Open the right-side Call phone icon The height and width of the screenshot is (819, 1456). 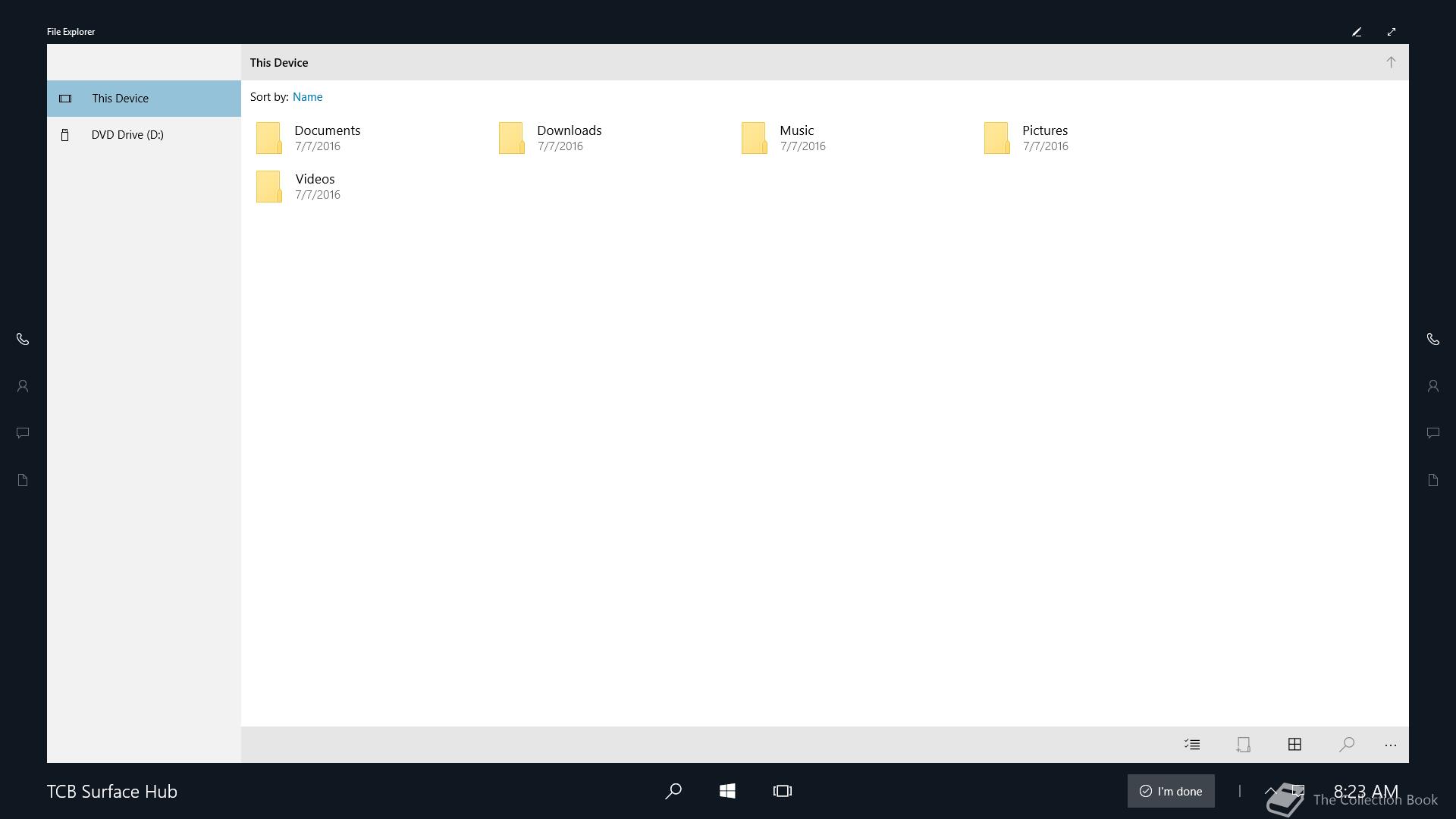click(1433, 339)
